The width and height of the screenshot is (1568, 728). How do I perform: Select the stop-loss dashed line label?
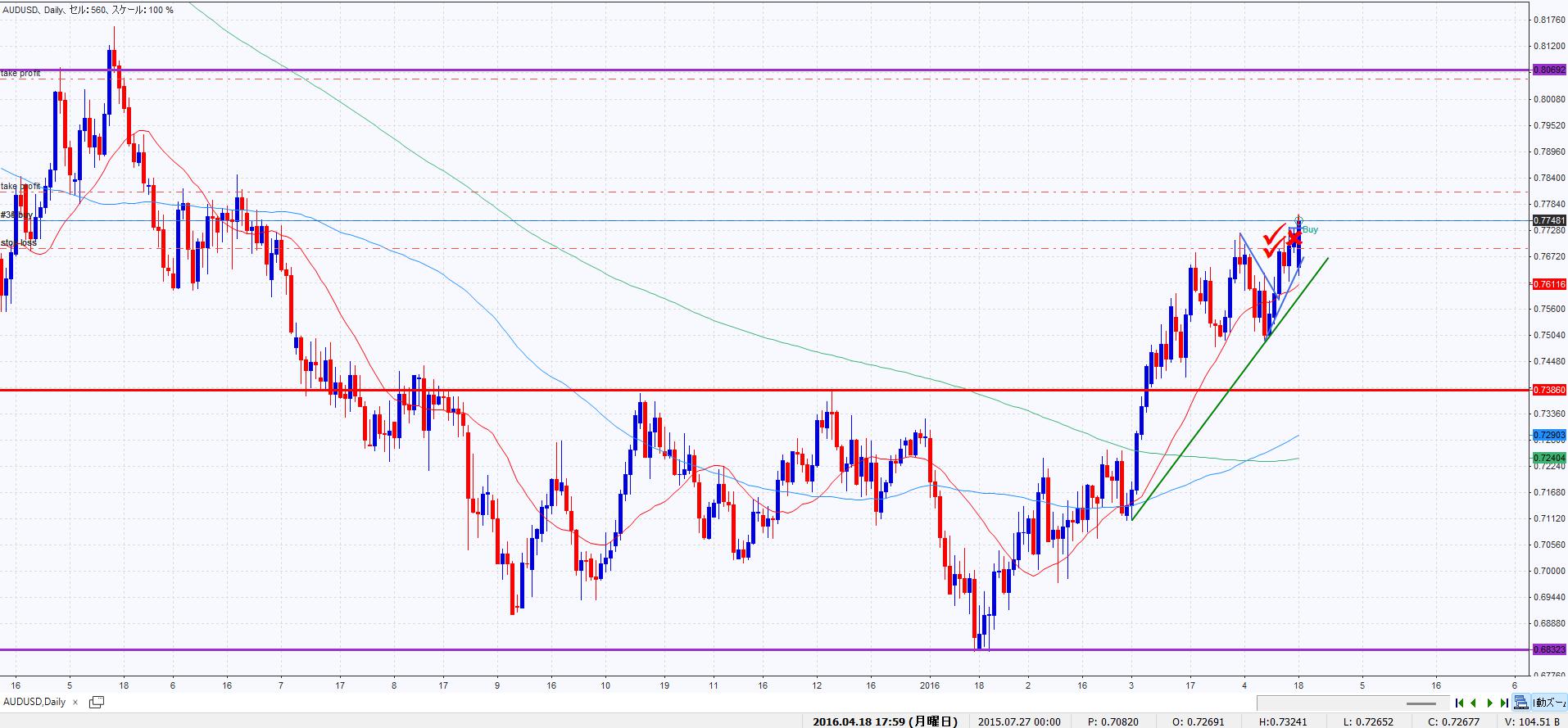coord(16,243)
